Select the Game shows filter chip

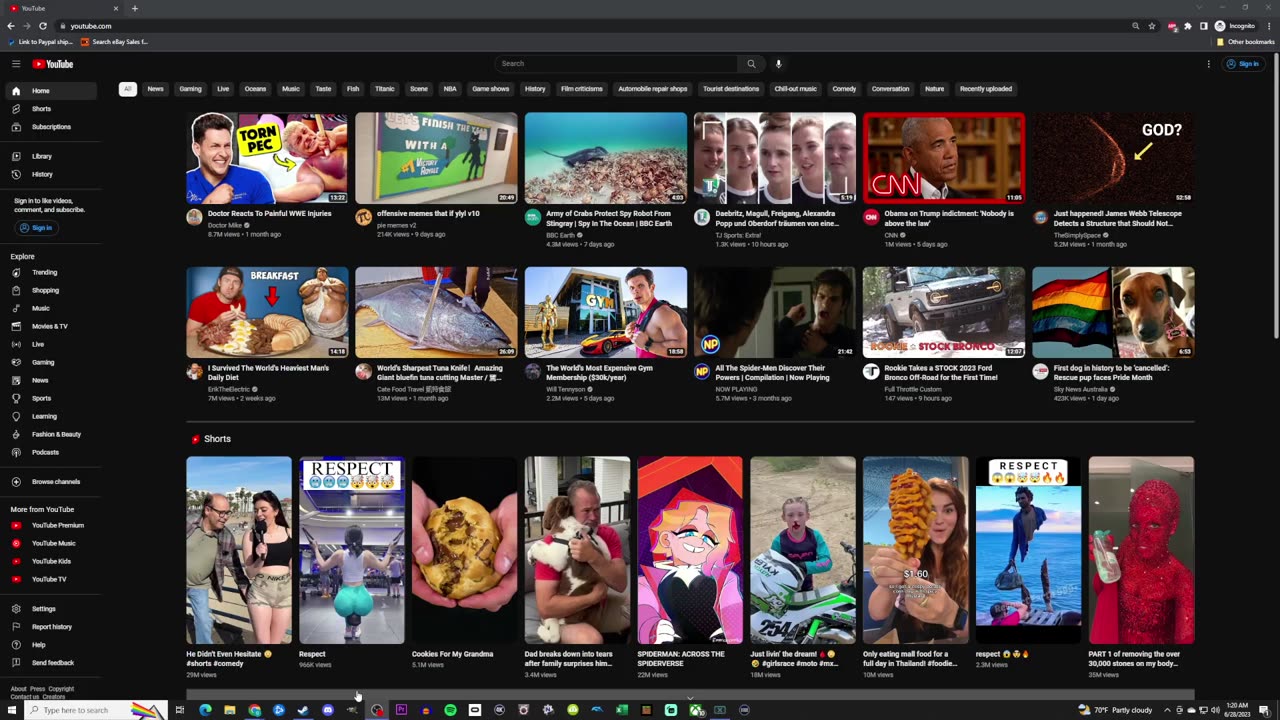click(x=490, y=89)
